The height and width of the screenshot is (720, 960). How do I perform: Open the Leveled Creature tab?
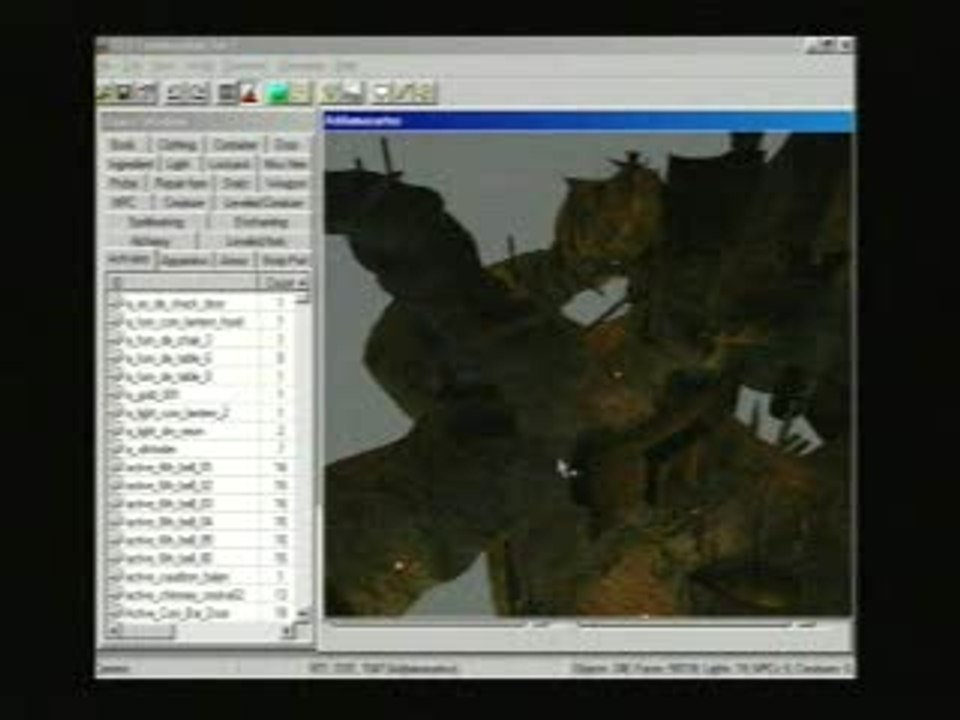[x=263, y=203]
